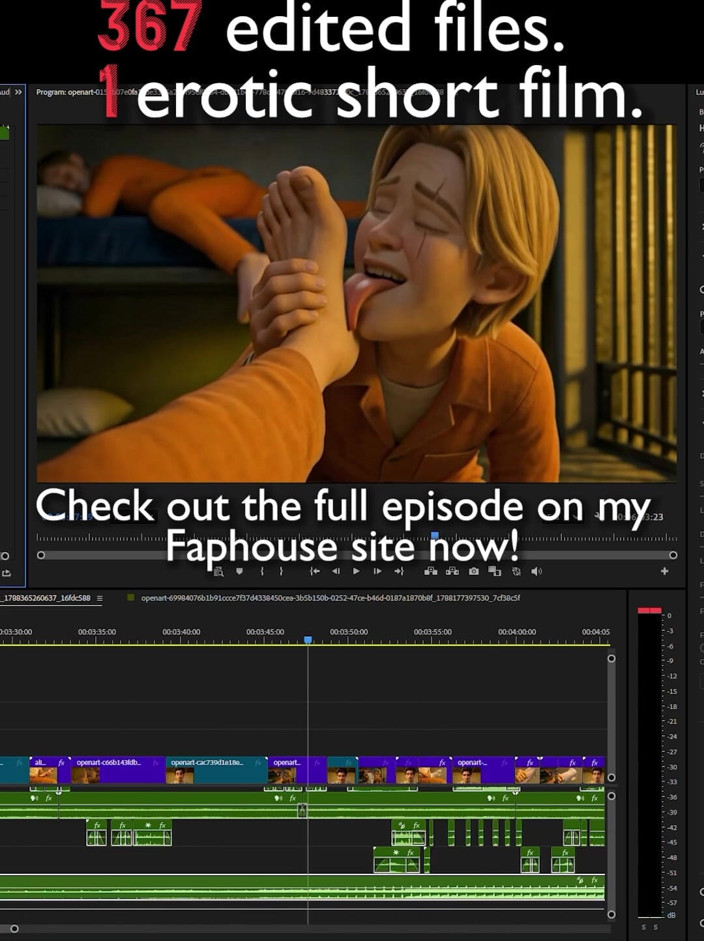Open the Button Editor plus icon
This screenshot has height=941, width=704.
click(664, 571)
